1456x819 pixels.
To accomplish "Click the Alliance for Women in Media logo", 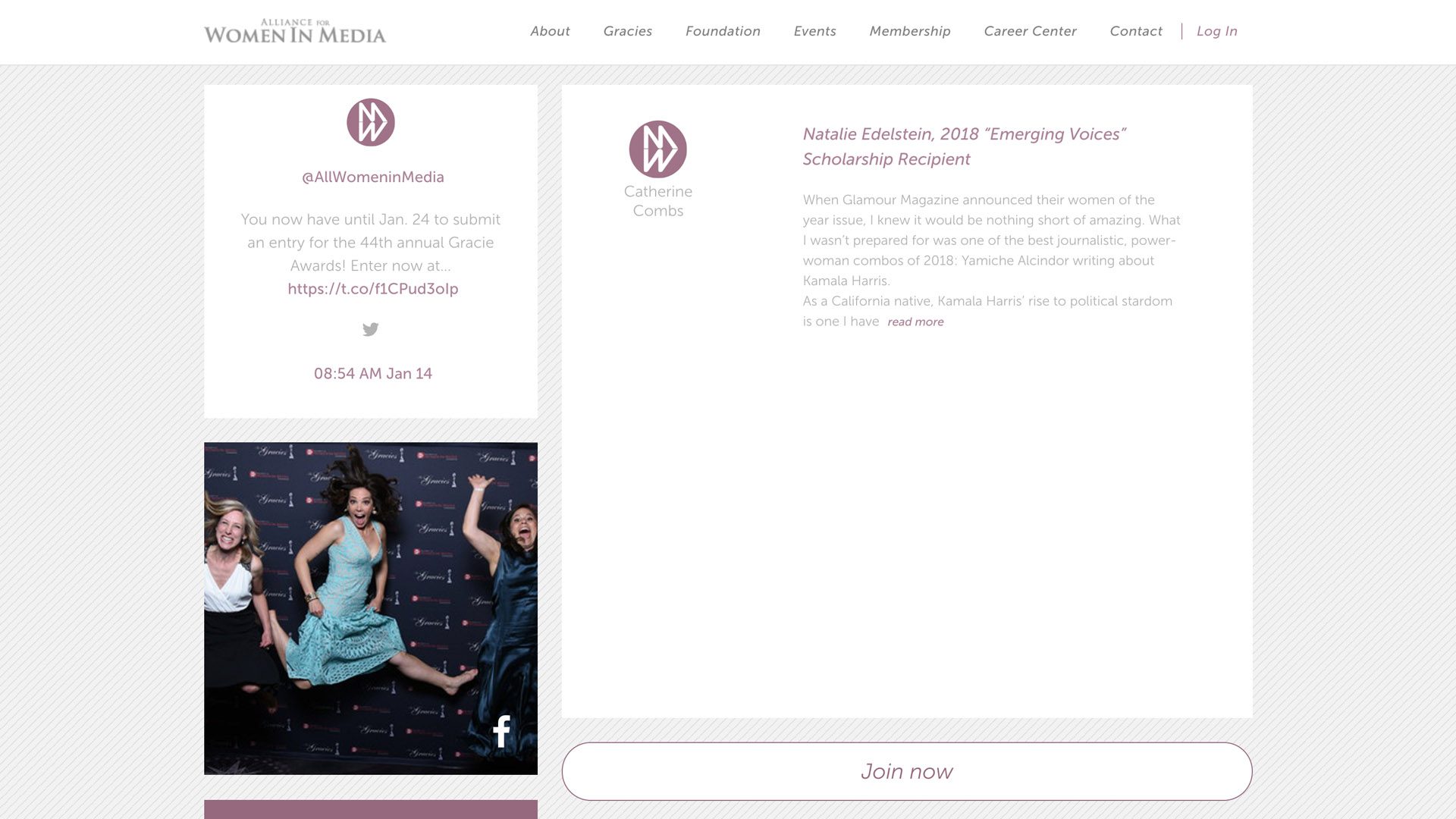I will pos(295,32).
